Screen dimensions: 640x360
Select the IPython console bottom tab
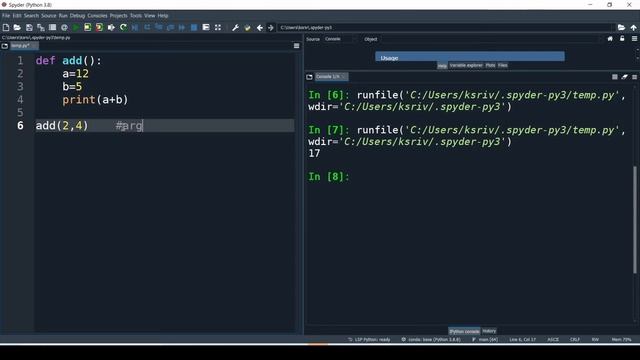coord(464,331)
